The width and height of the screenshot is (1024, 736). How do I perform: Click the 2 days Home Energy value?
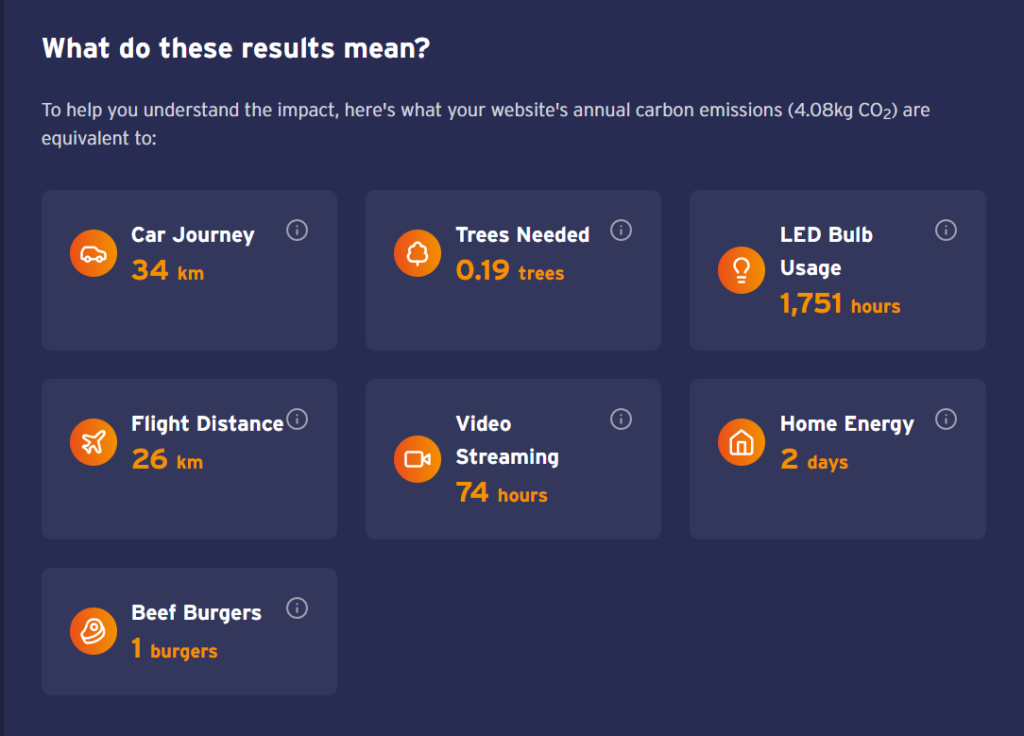[x=814, y=461]
